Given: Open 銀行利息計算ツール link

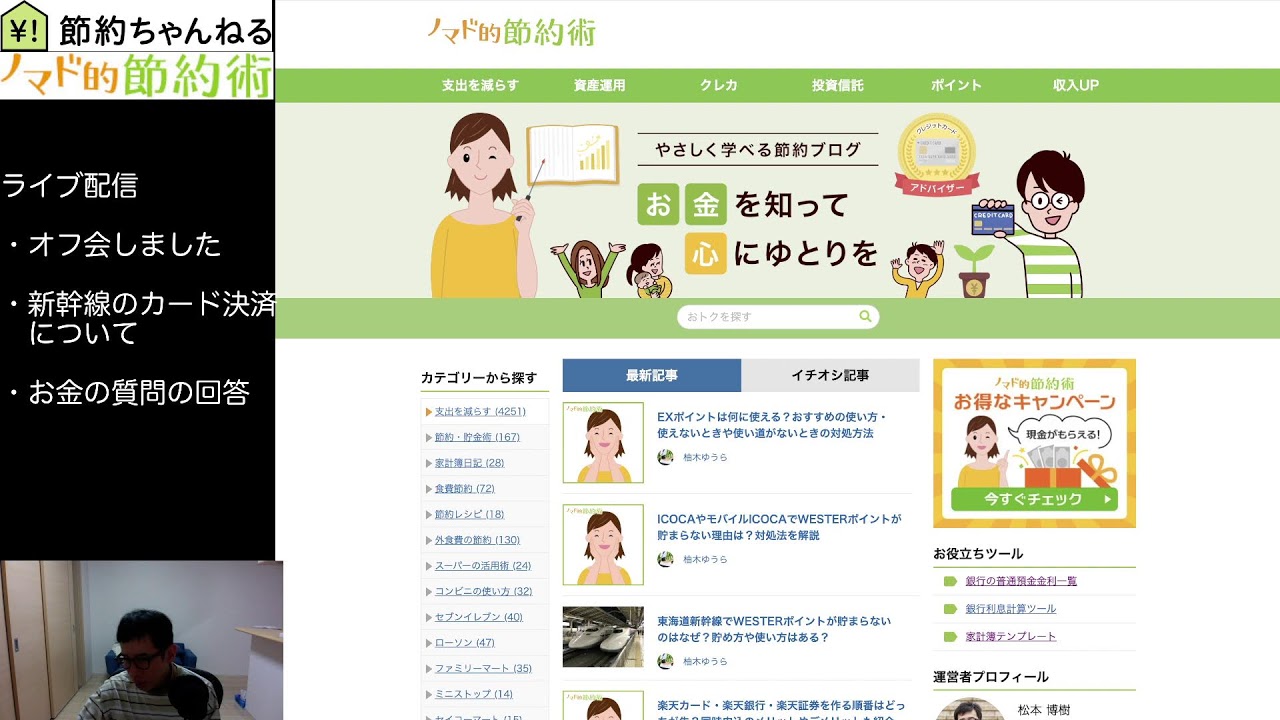Looking at the screenshot, I should [x=1010, y=609].
